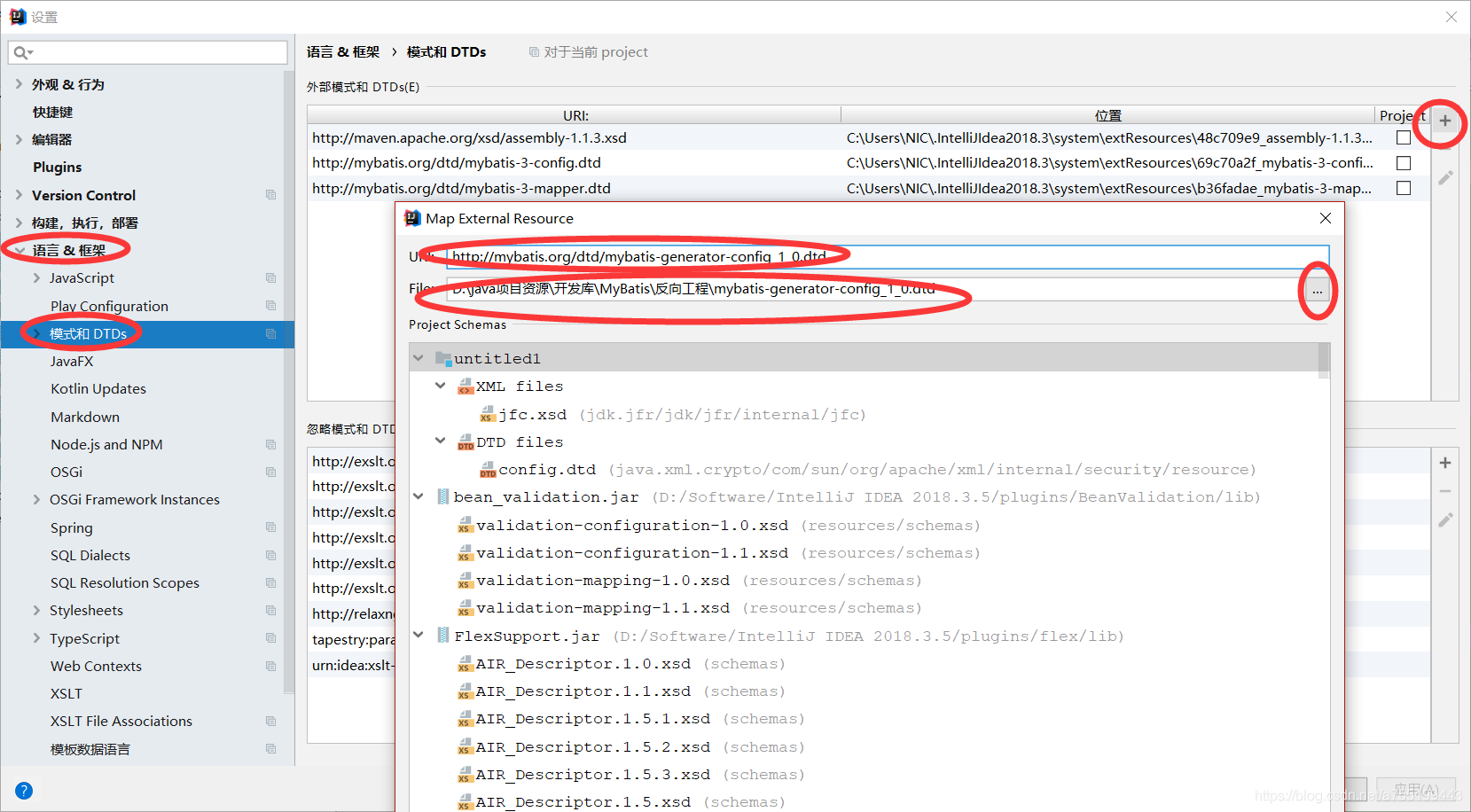Click untitled1 project folder icon
Image resolution: width=1471 pixels, height=812 pixels.
[444, 358]
